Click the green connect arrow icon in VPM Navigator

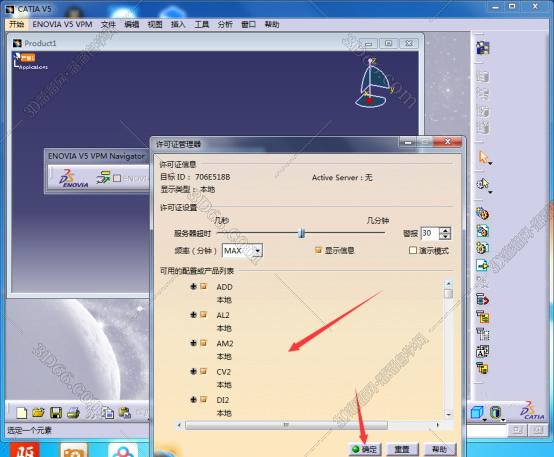(103, 177)
